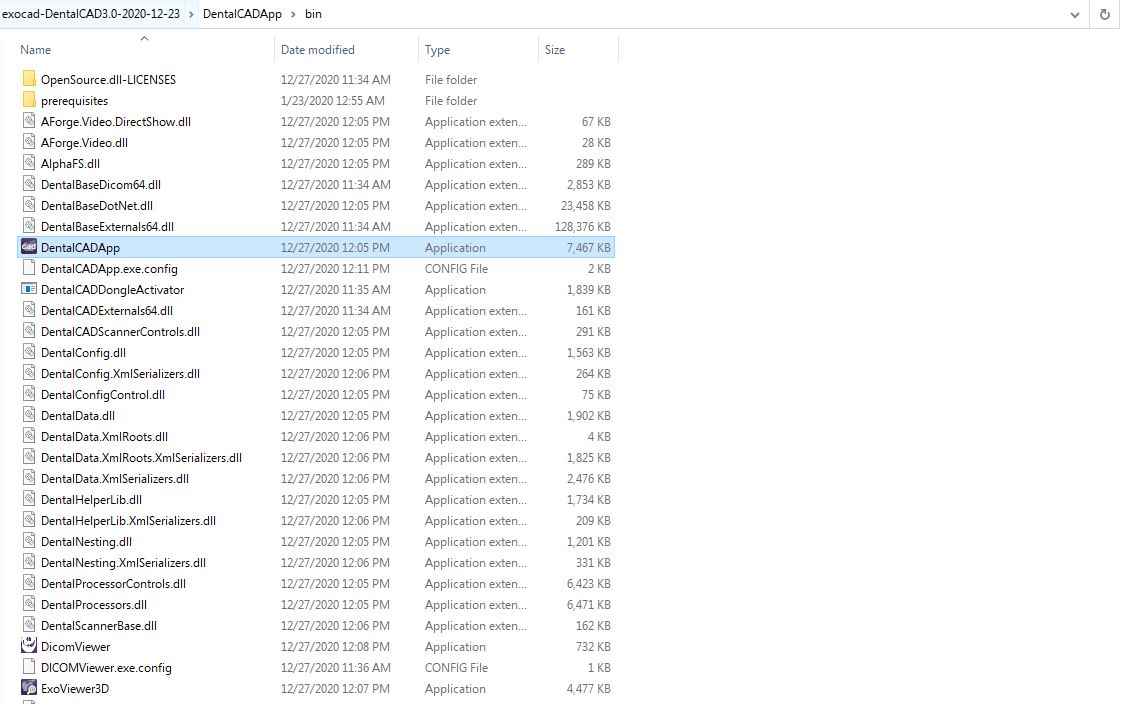This screenshot has height=704, width=1125.
Task: Click the bin breadcrumb segment
Action: click(313, 14)
